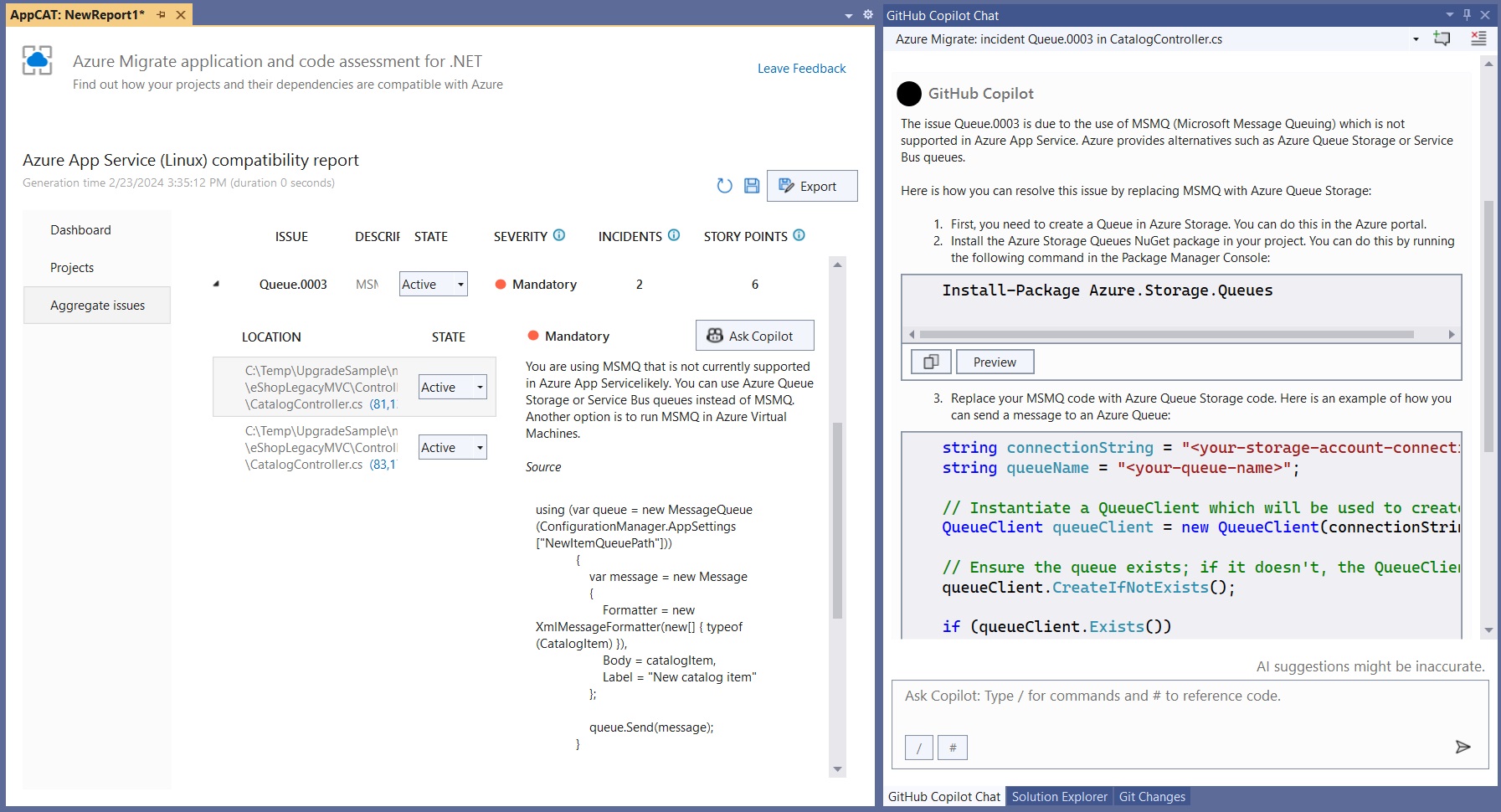
Task: Insert a code reference with the # button
Action: pyautogui.click(x=953, y=747)
